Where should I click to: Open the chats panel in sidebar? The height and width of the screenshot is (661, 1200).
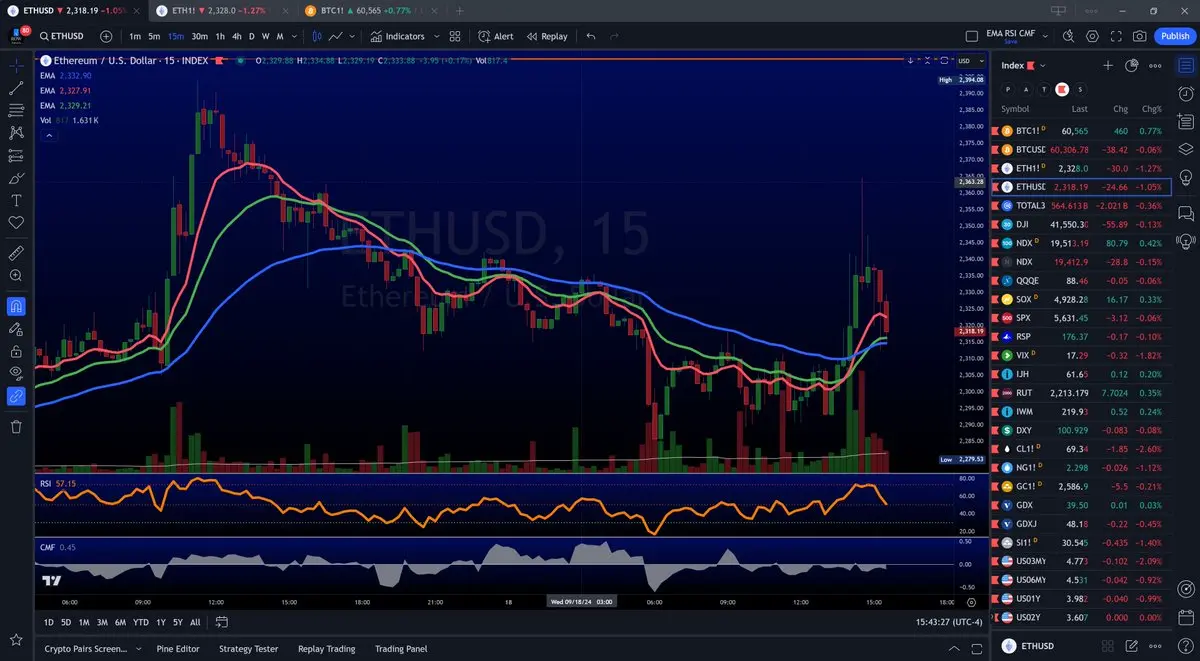coord(1185,213)
